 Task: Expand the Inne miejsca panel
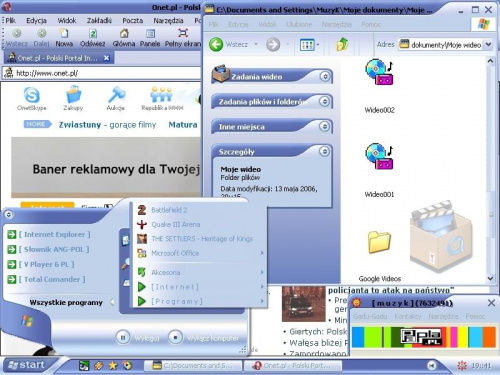point(324,126)
